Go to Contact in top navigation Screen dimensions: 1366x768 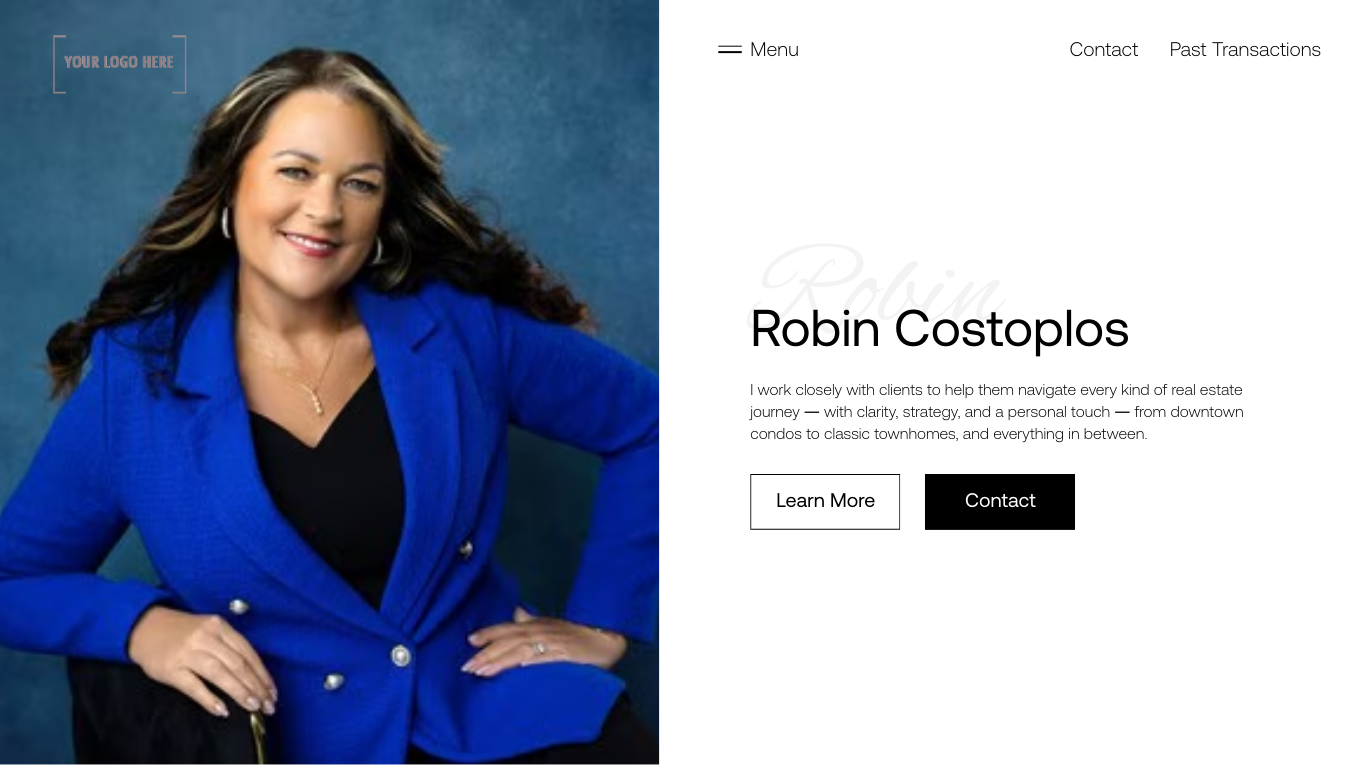(1103, 49)
